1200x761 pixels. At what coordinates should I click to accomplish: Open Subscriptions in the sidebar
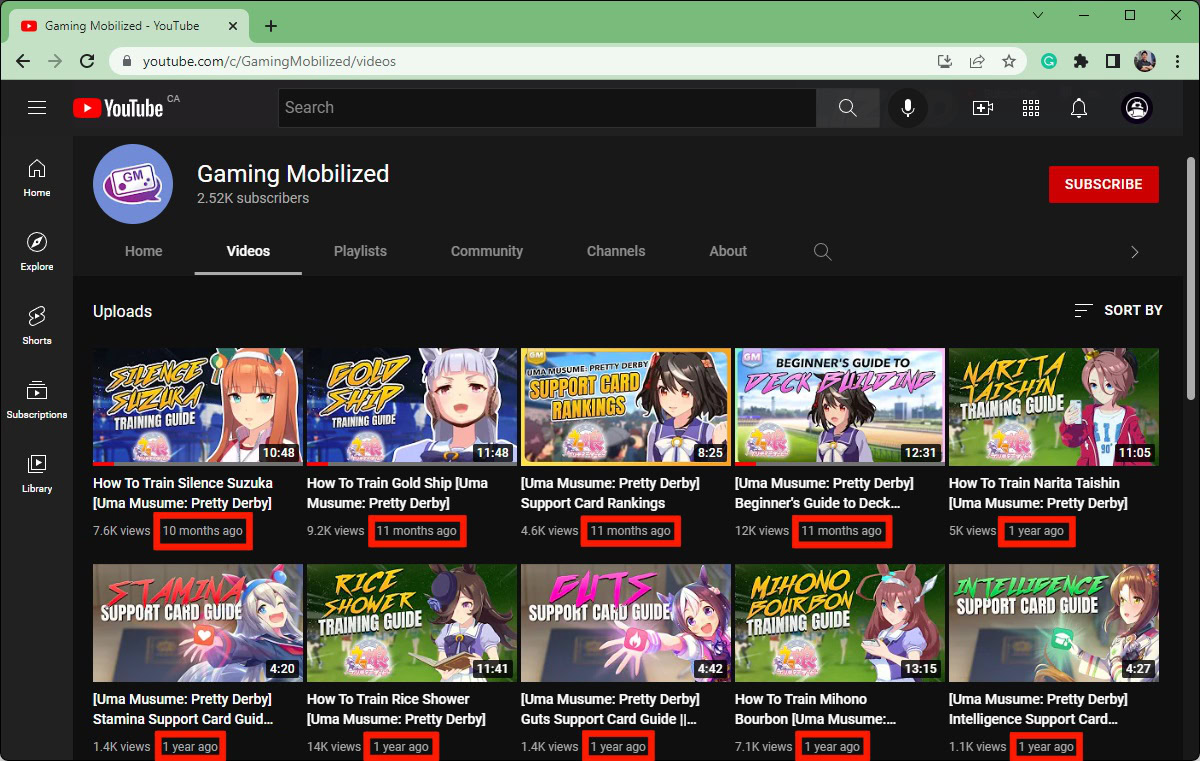pyautogui.click(x=37, y=400)
